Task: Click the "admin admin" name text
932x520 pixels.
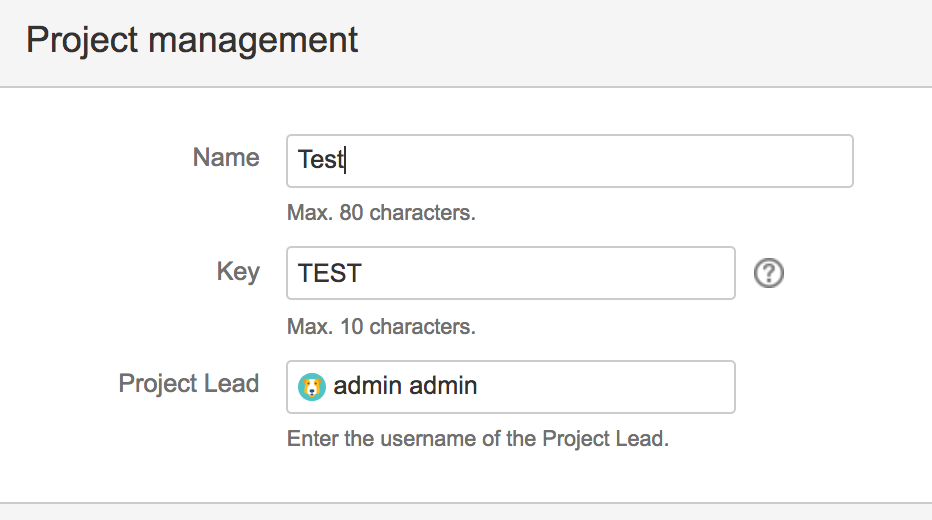Action: click(x=405, y=387)
